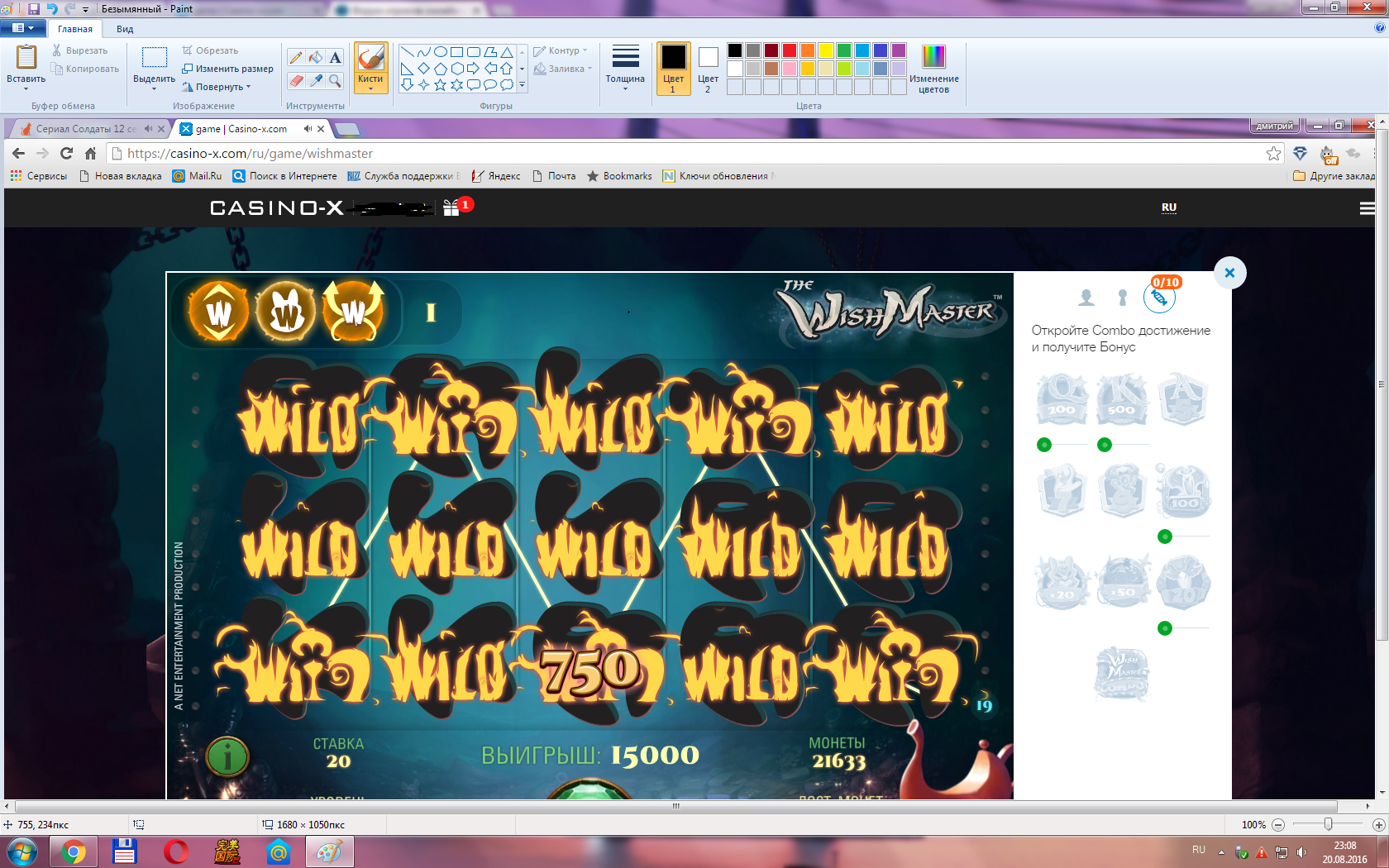This screenshot has width=1389, height=868.
Task: Open the Windows Start menu
Action: pos(22,851)
